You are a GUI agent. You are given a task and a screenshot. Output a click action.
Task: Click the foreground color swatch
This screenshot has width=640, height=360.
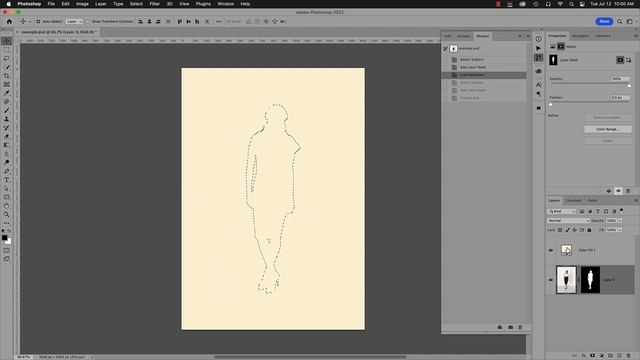pos(4,238)
